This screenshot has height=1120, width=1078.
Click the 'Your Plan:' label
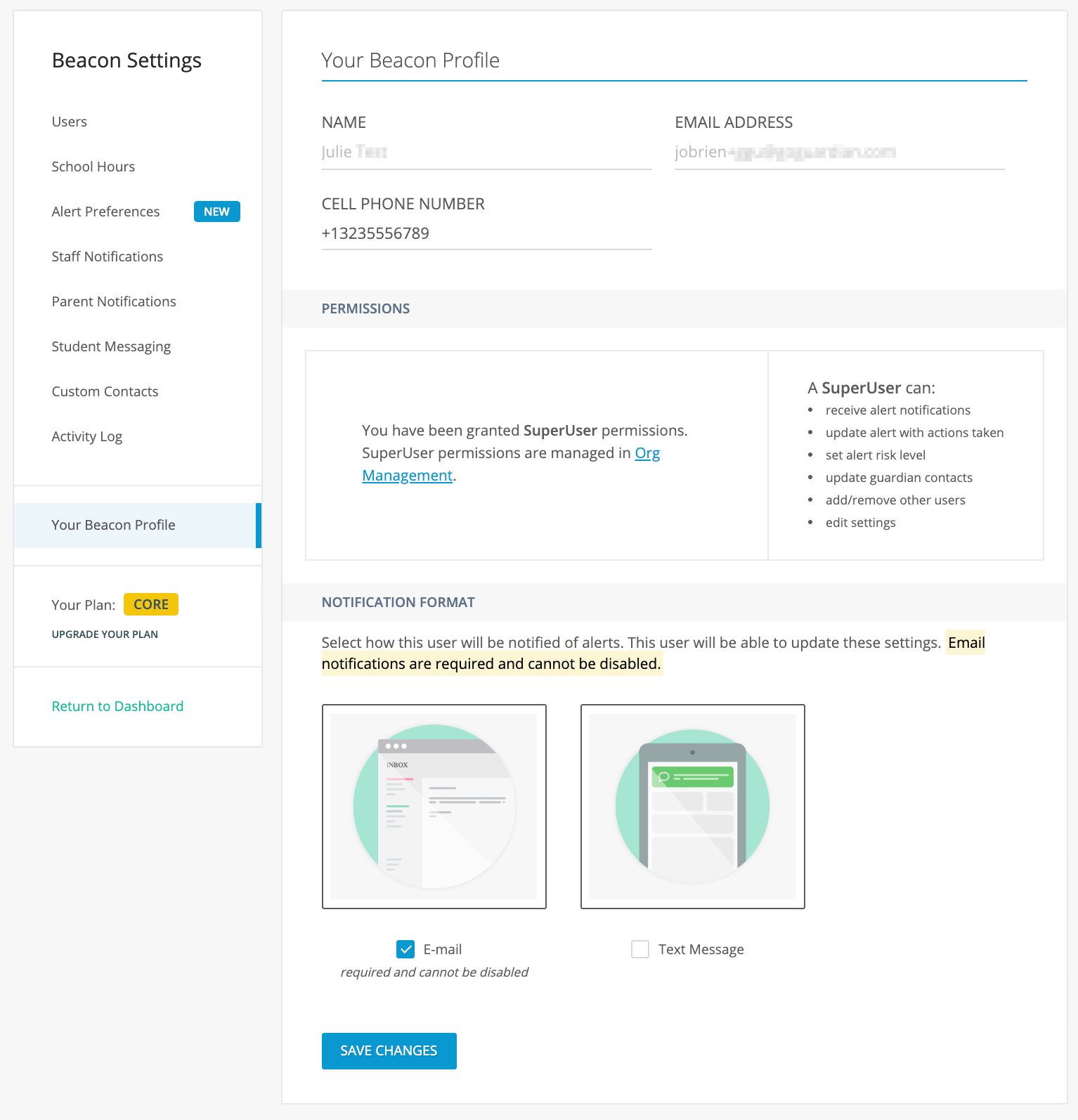point(84,605)
